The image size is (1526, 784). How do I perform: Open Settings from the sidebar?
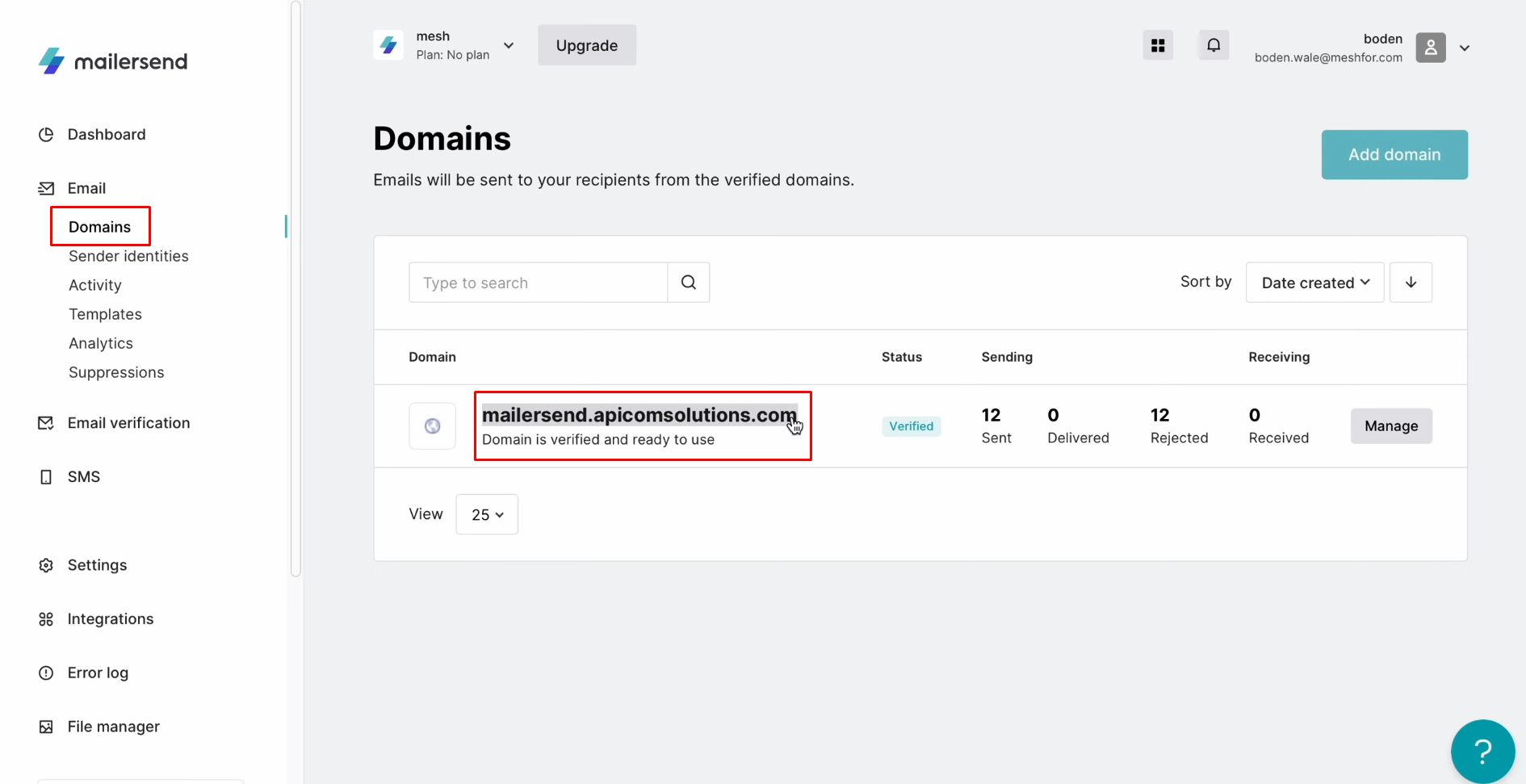point(97,565)
